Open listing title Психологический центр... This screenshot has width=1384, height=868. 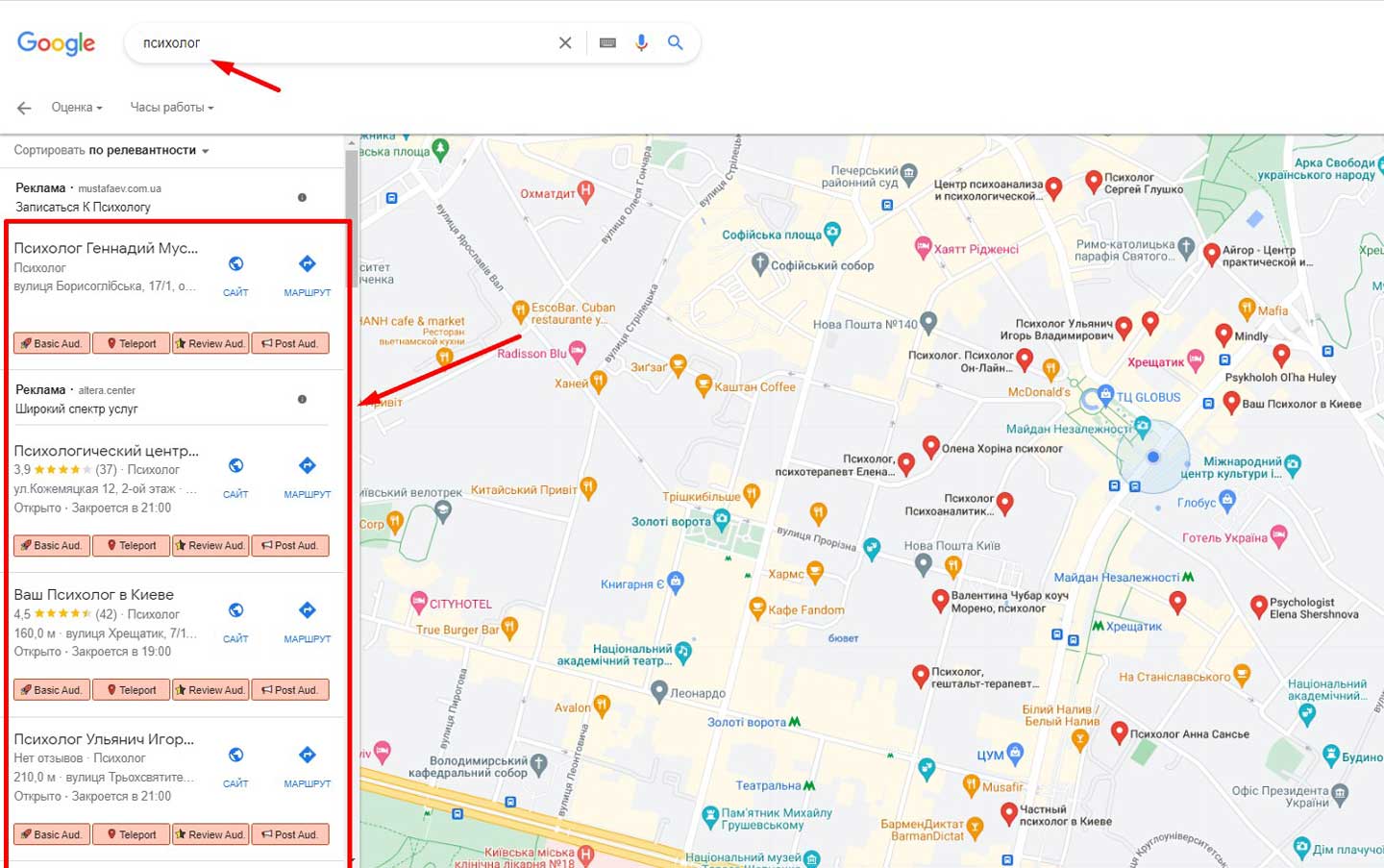coord(107,451)
